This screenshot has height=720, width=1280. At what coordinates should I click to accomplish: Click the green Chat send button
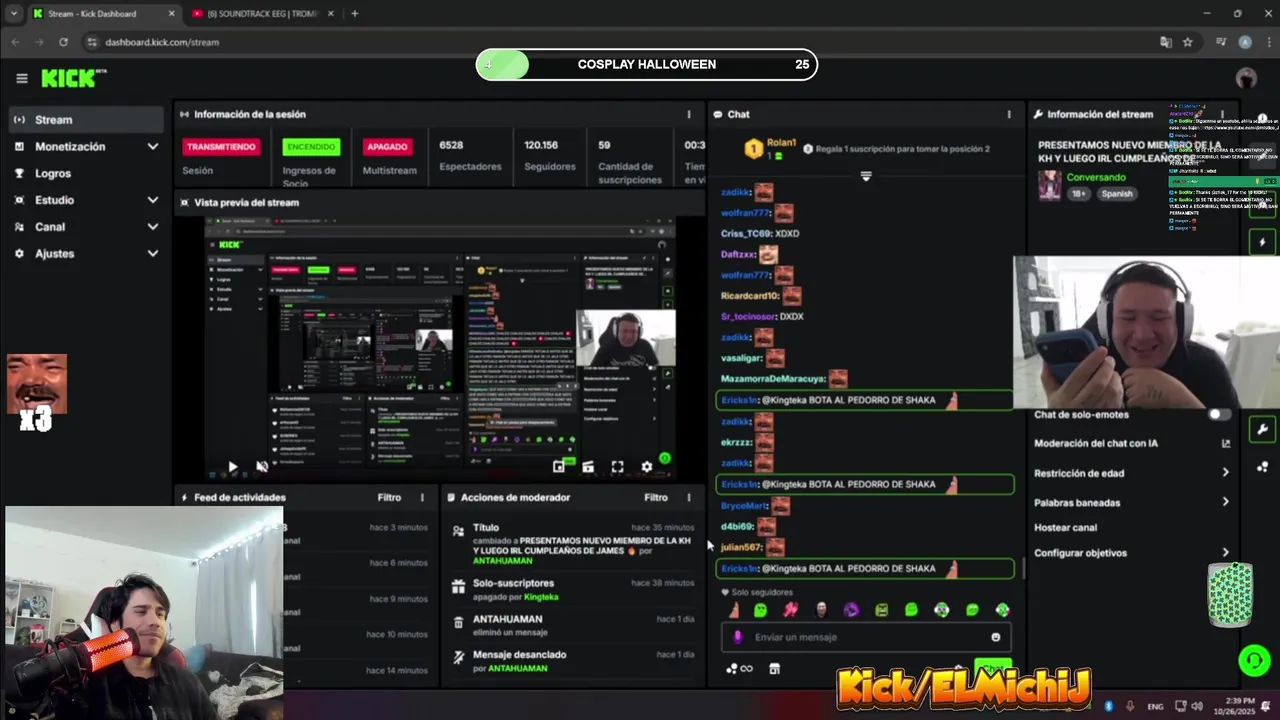tap(992, 668)
